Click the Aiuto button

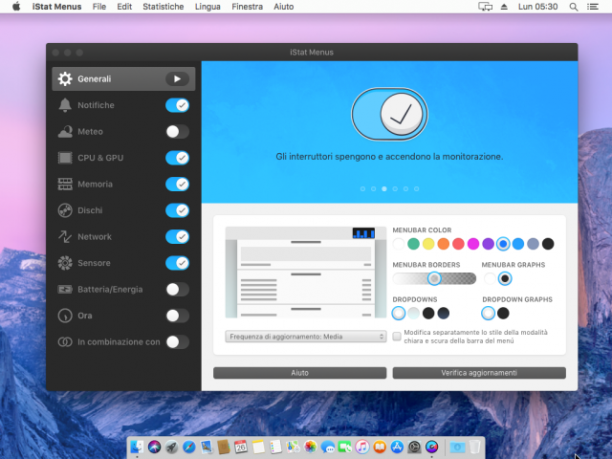click(300, 373)
